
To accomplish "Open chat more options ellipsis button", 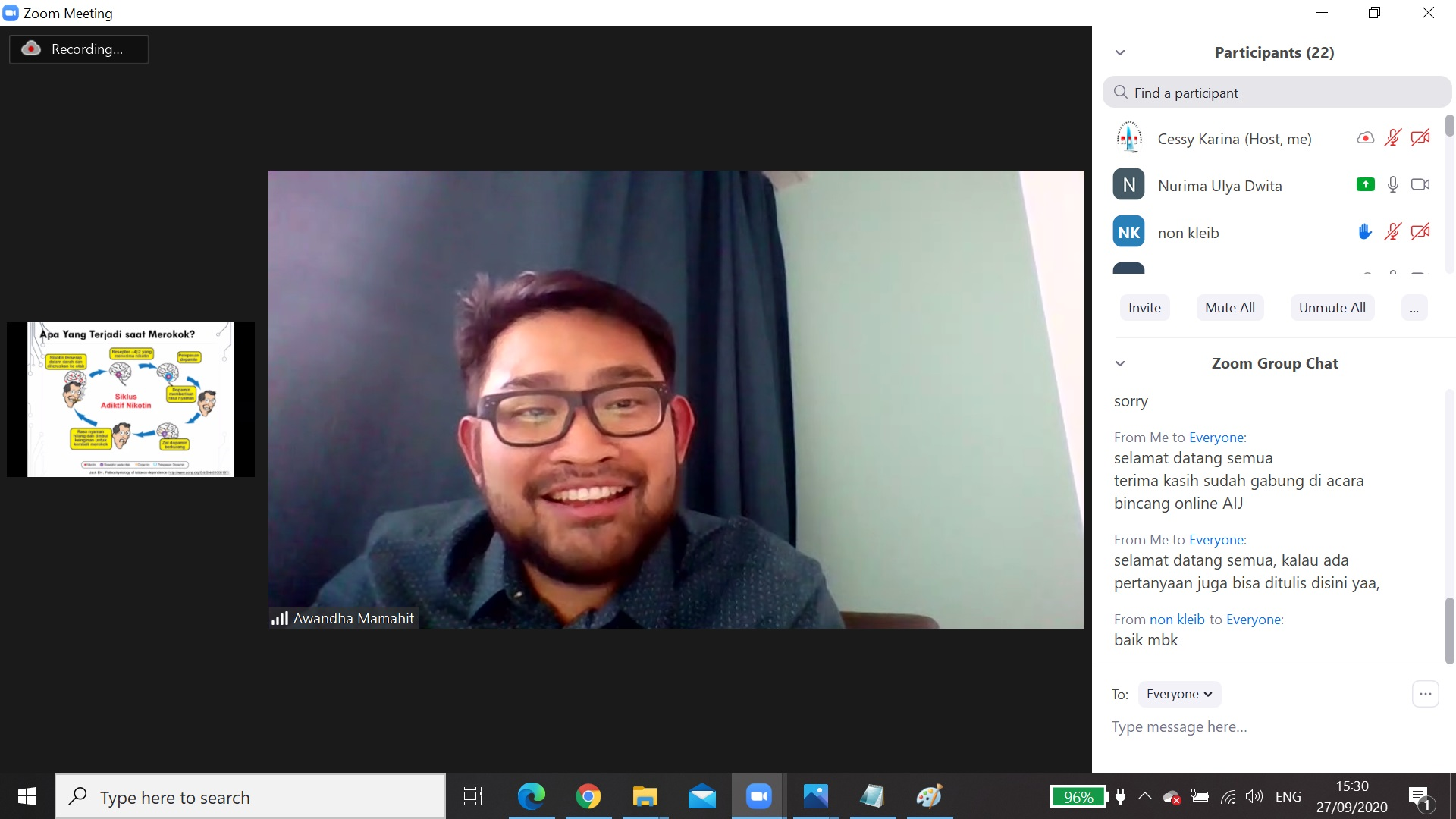I will [1425, 694].
